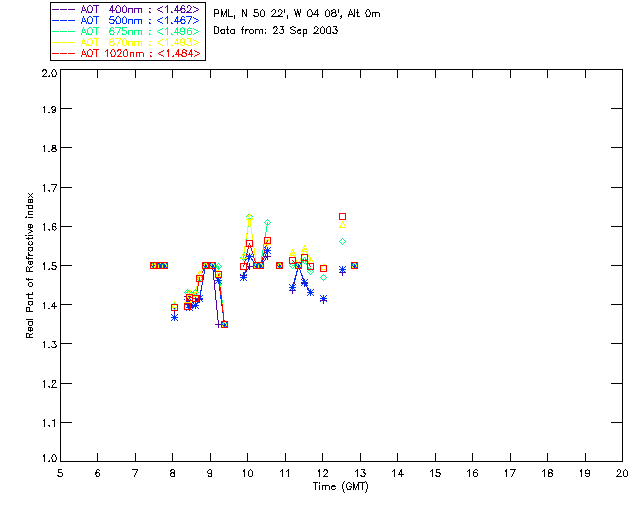Click the y-axis value 2.0

tap(49, 73)
